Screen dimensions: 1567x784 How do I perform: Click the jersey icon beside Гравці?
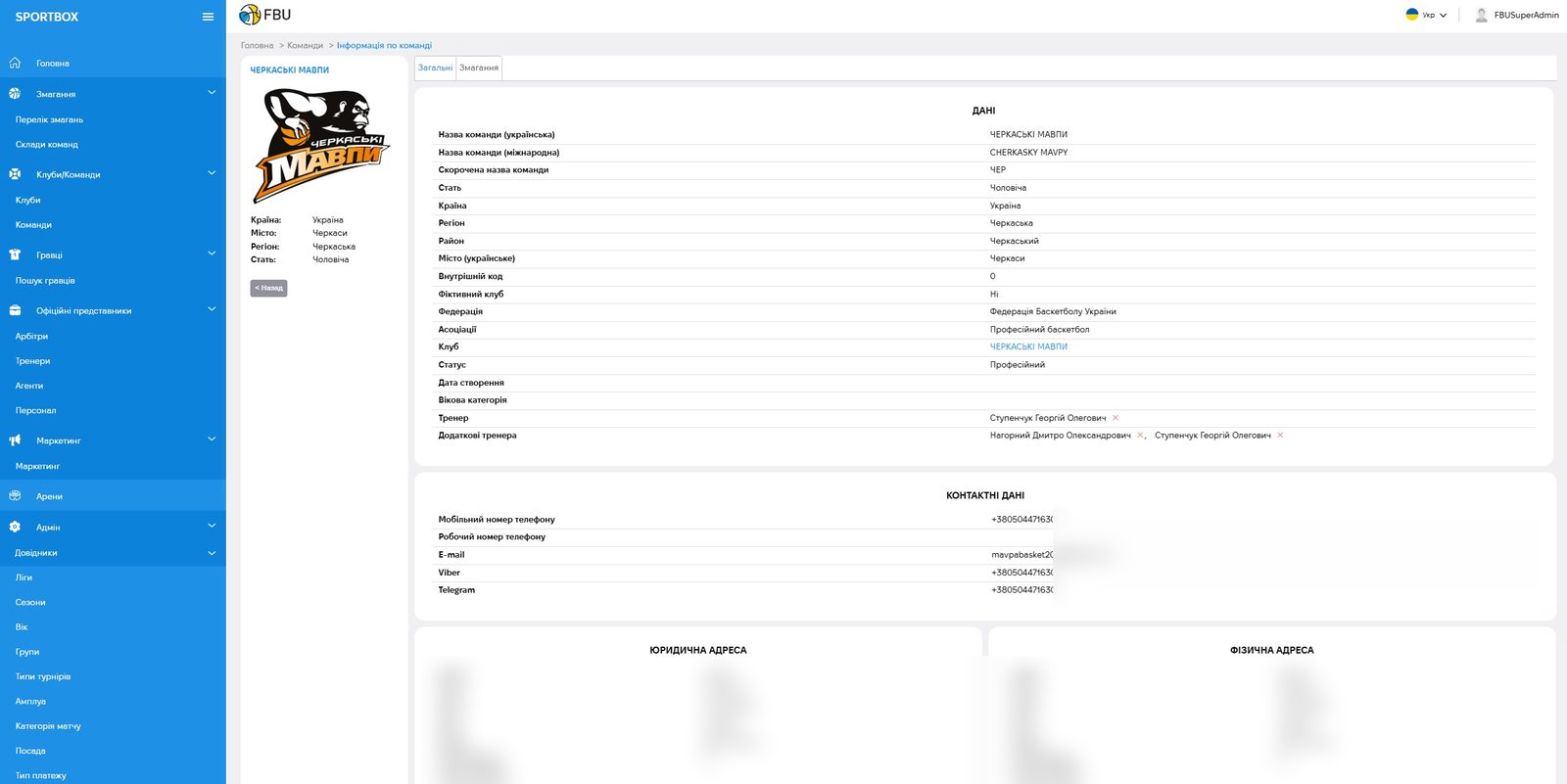(15, 254)
